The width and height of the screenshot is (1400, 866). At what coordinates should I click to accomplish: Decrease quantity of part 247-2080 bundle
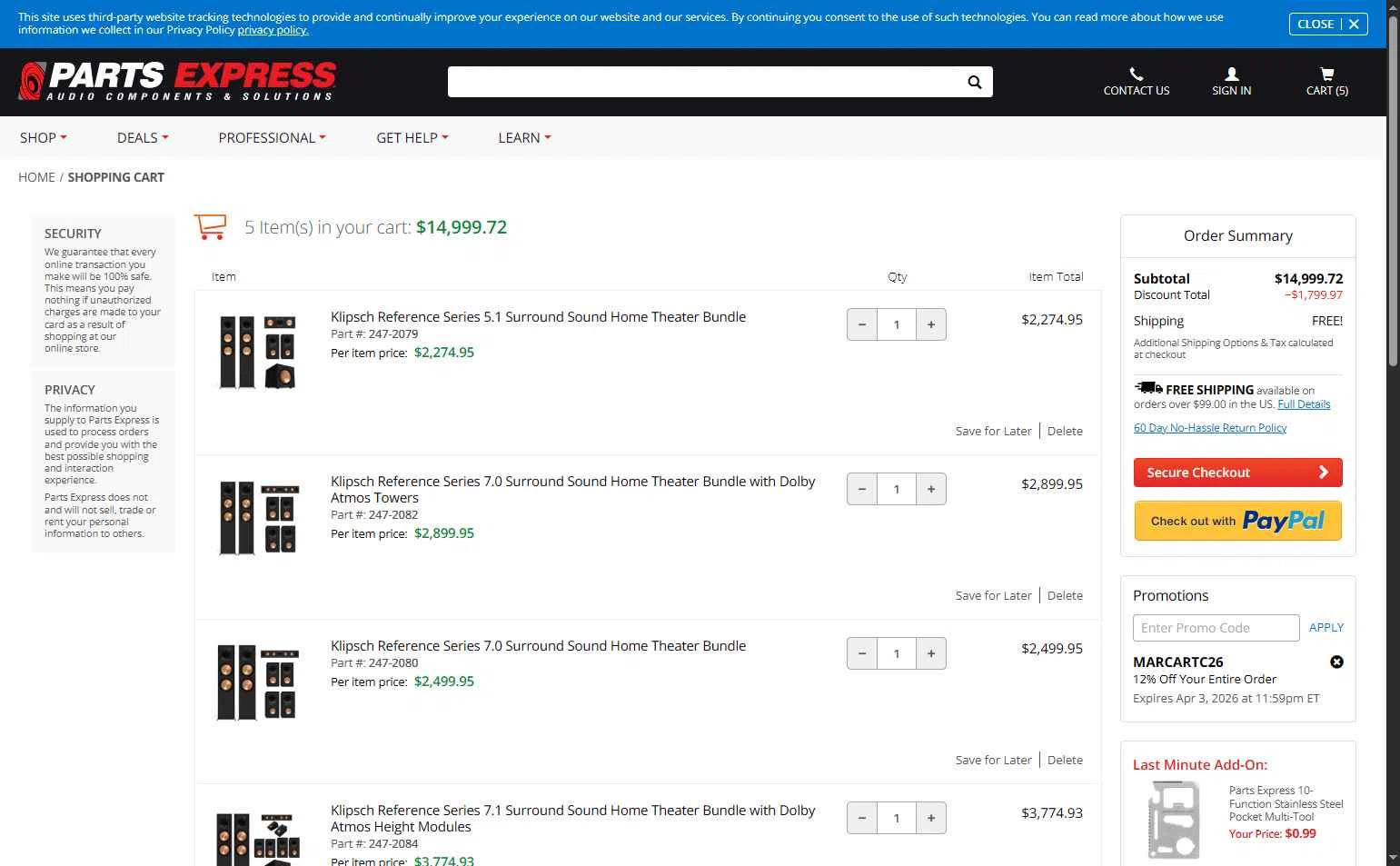(862, 653)
